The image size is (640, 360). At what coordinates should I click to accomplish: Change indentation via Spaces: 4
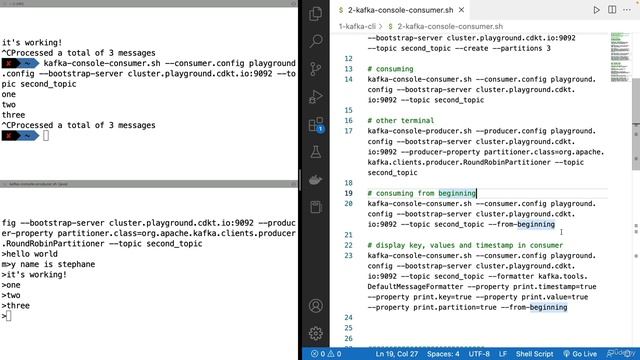443,354
